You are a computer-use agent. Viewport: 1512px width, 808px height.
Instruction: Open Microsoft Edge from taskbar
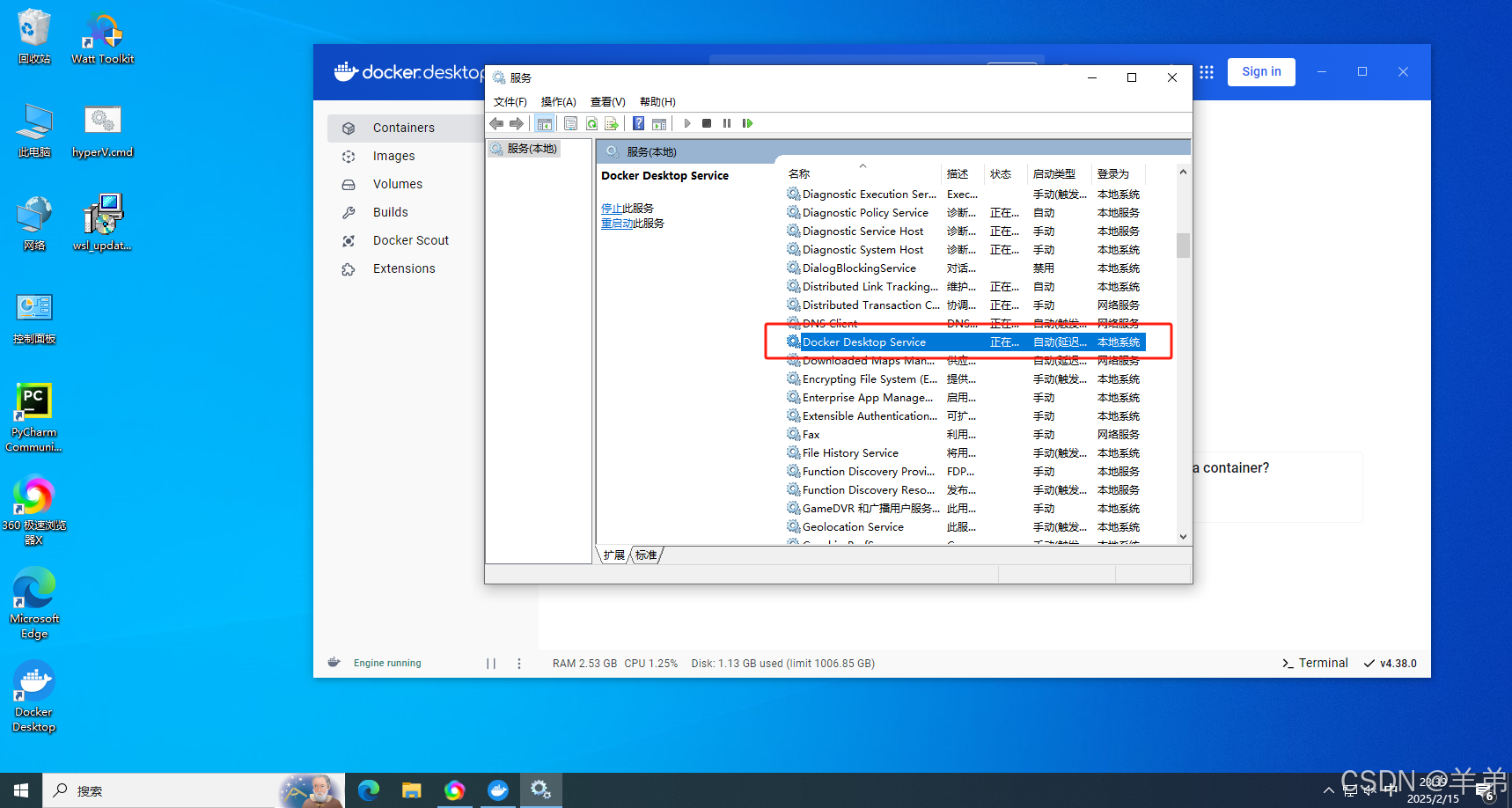368,790
